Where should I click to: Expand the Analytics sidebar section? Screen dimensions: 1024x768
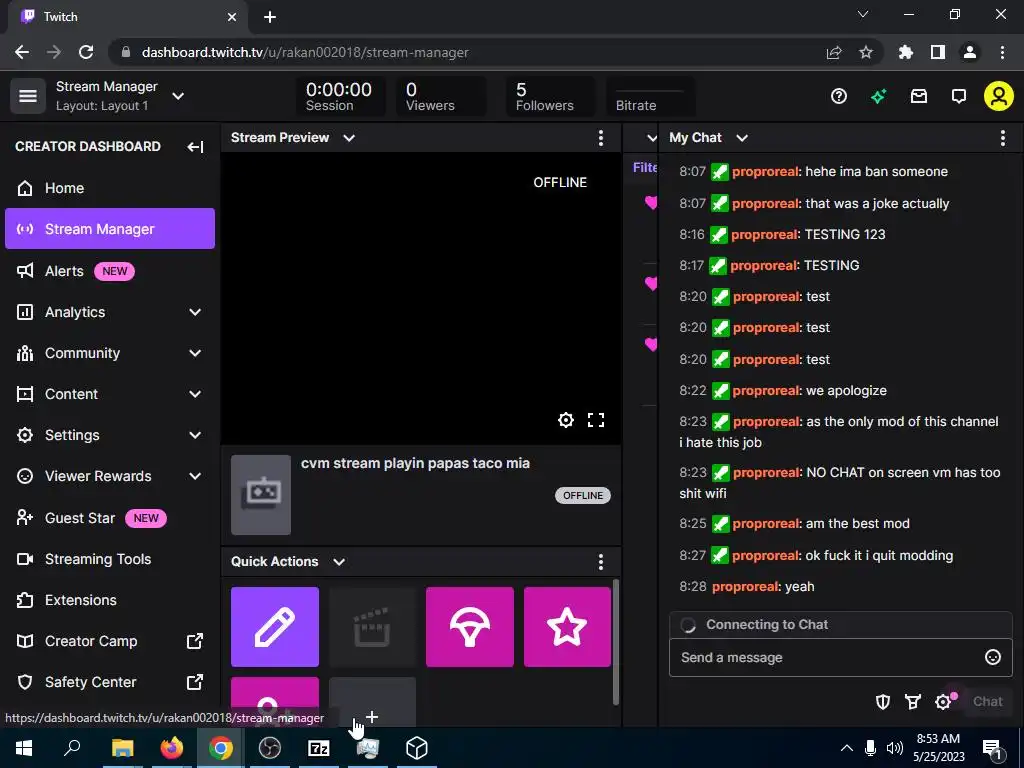(195, 312)
